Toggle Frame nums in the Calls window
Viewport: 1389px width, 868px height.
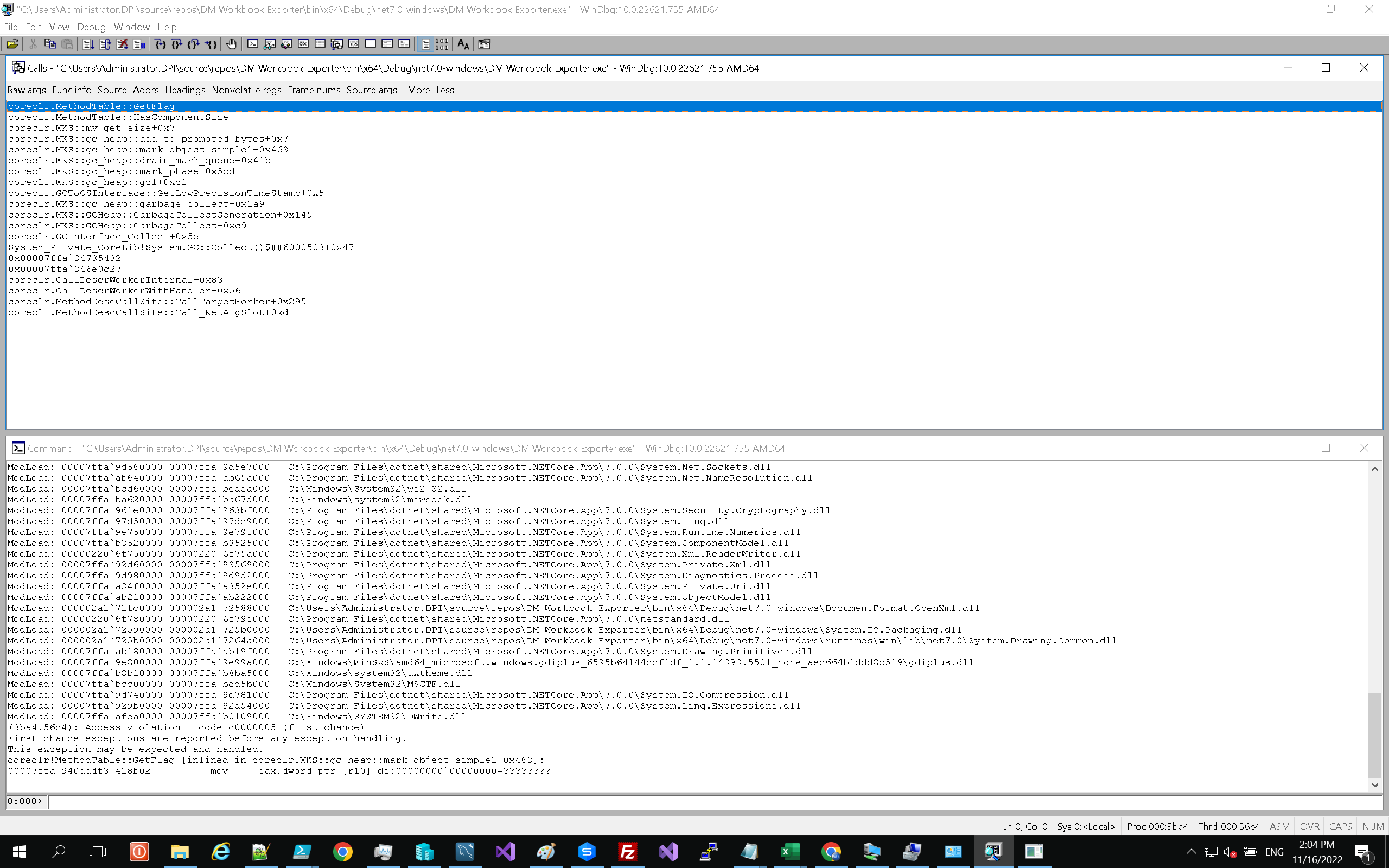coord(314,90)
